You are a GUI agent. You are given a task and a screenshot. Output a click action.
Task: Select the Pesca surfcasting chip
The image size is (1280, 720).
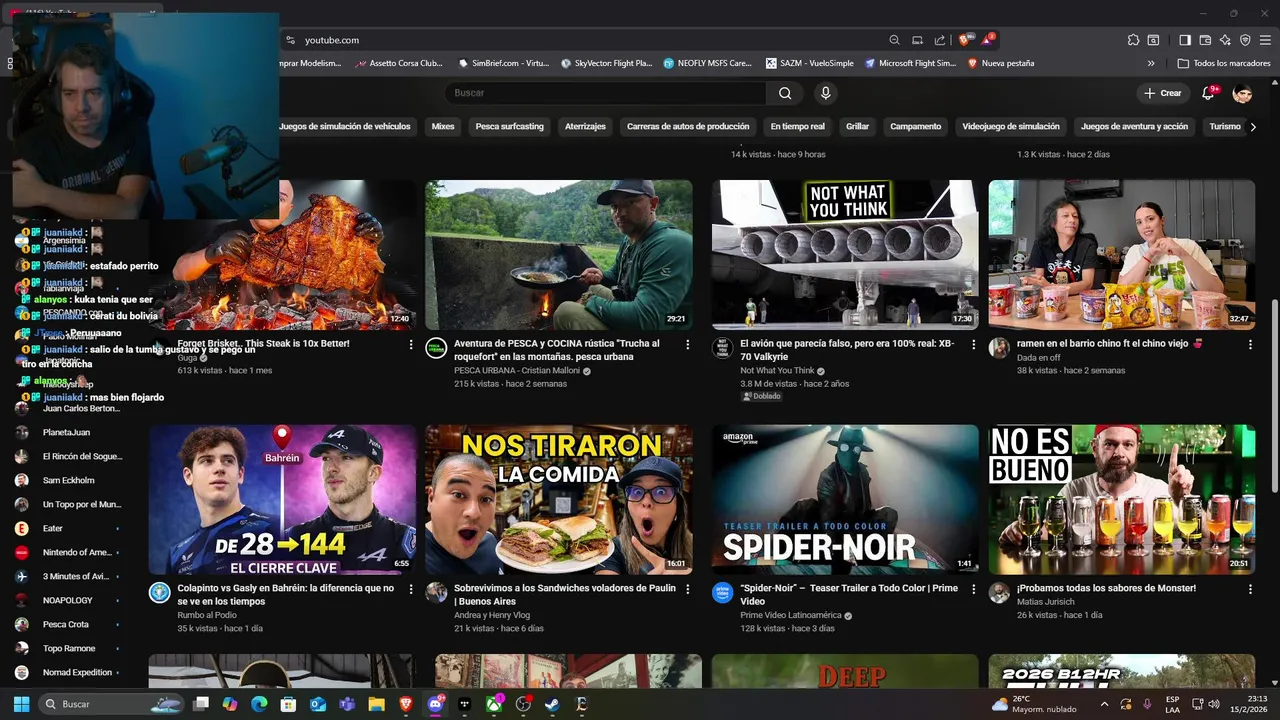[x=509, y=127]
